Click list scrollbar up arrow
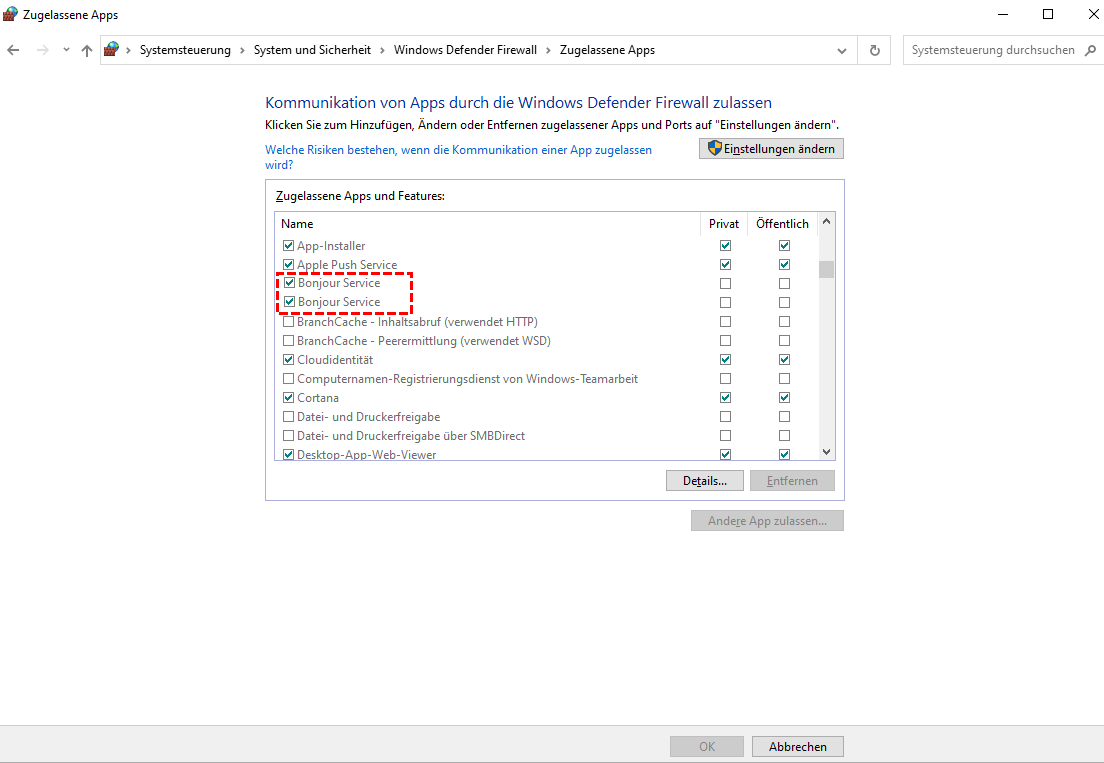 tap(827, 221)
